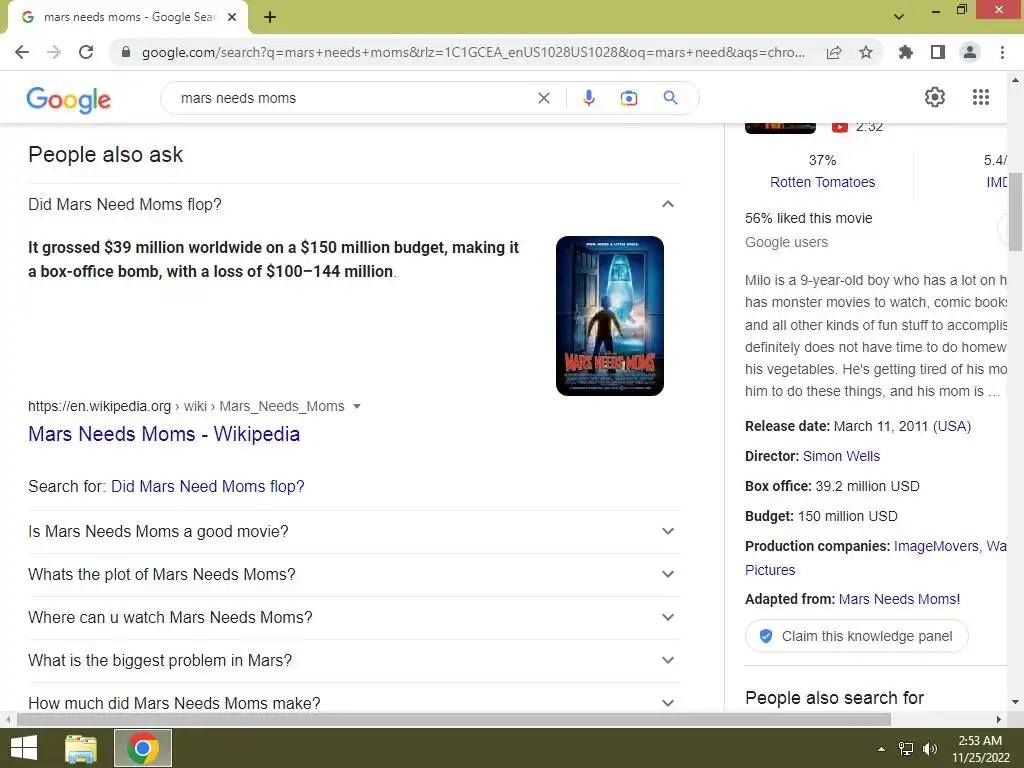1024x768 pixels.
Task: Toggle Chrome side panel icon
Action: pos(938,52)
